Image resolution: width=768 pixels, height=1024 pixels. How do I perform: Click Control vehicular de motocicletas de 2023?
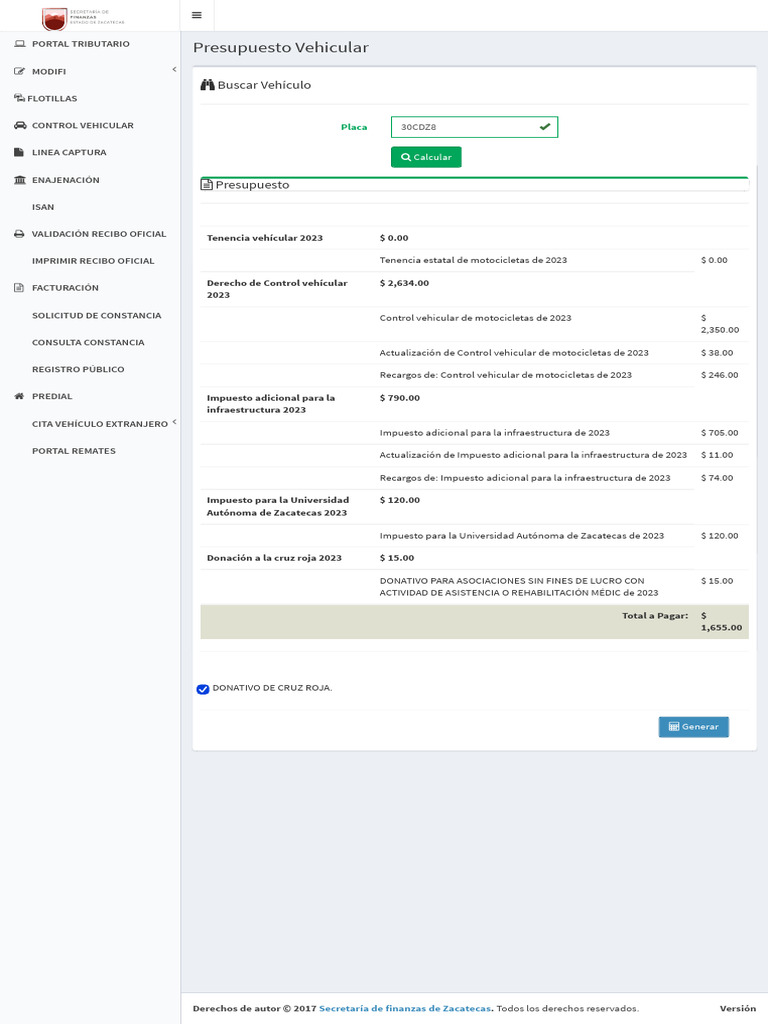click(475, 318)
